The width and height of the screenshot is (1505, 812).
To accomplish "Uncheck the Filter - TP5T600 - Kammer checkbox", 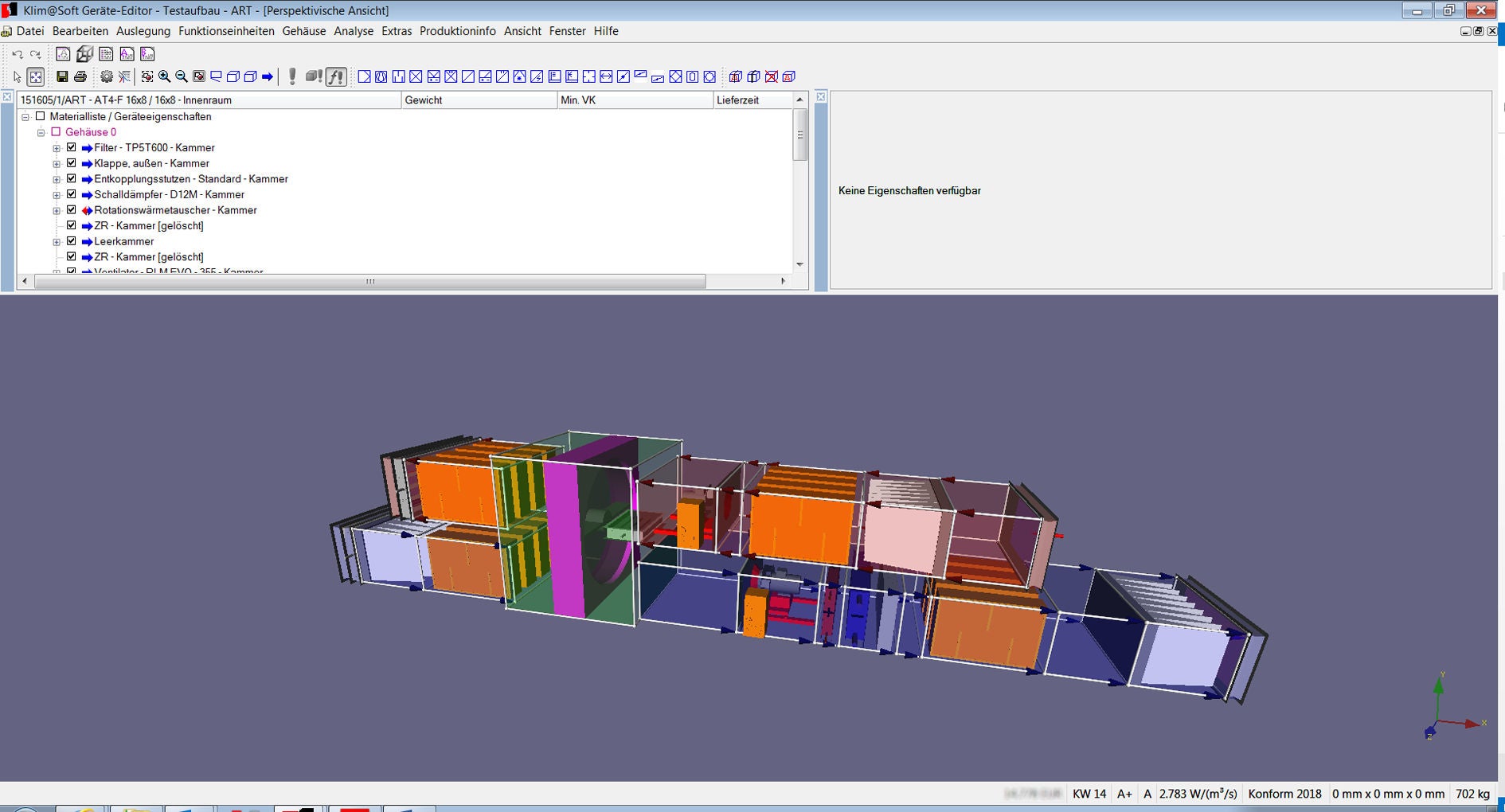I will coord(72,147).
